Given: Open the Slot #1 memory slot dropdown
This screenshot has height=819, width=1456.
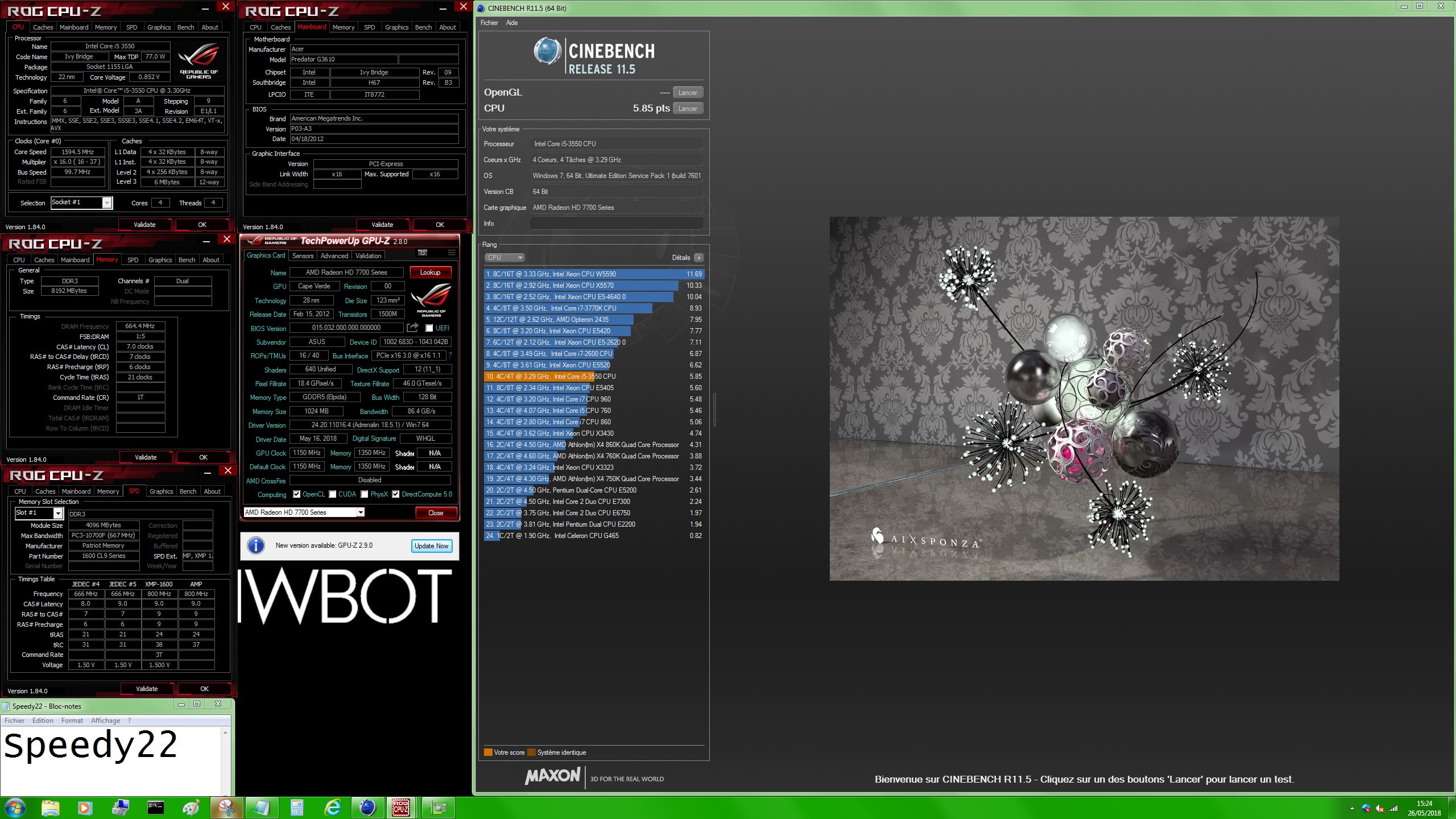Looking at the screenshot, I should pyautogui.click(x=57, y=514).
